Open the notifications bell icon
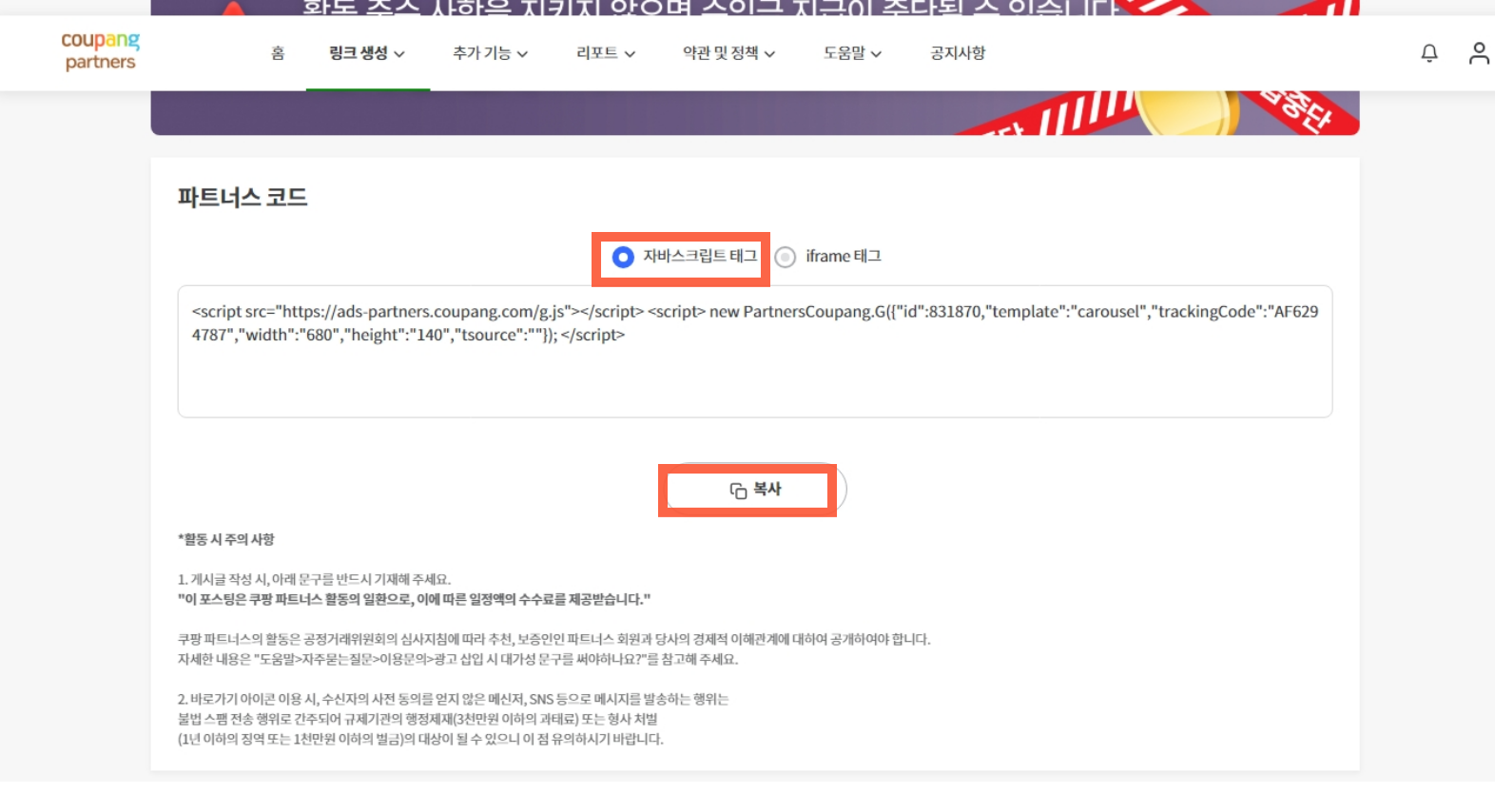The height and width of the screenshot is (812, 1495). point(1428,53)
